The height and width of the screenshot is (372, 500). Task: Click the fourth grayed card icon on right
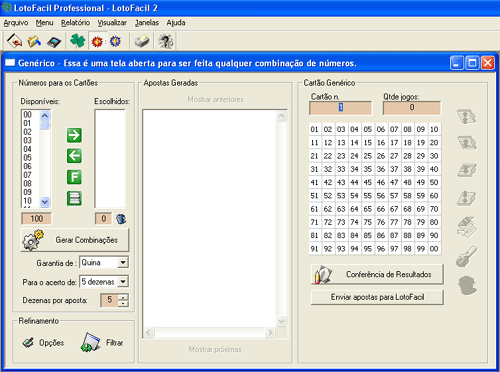(x=467, y=198)
